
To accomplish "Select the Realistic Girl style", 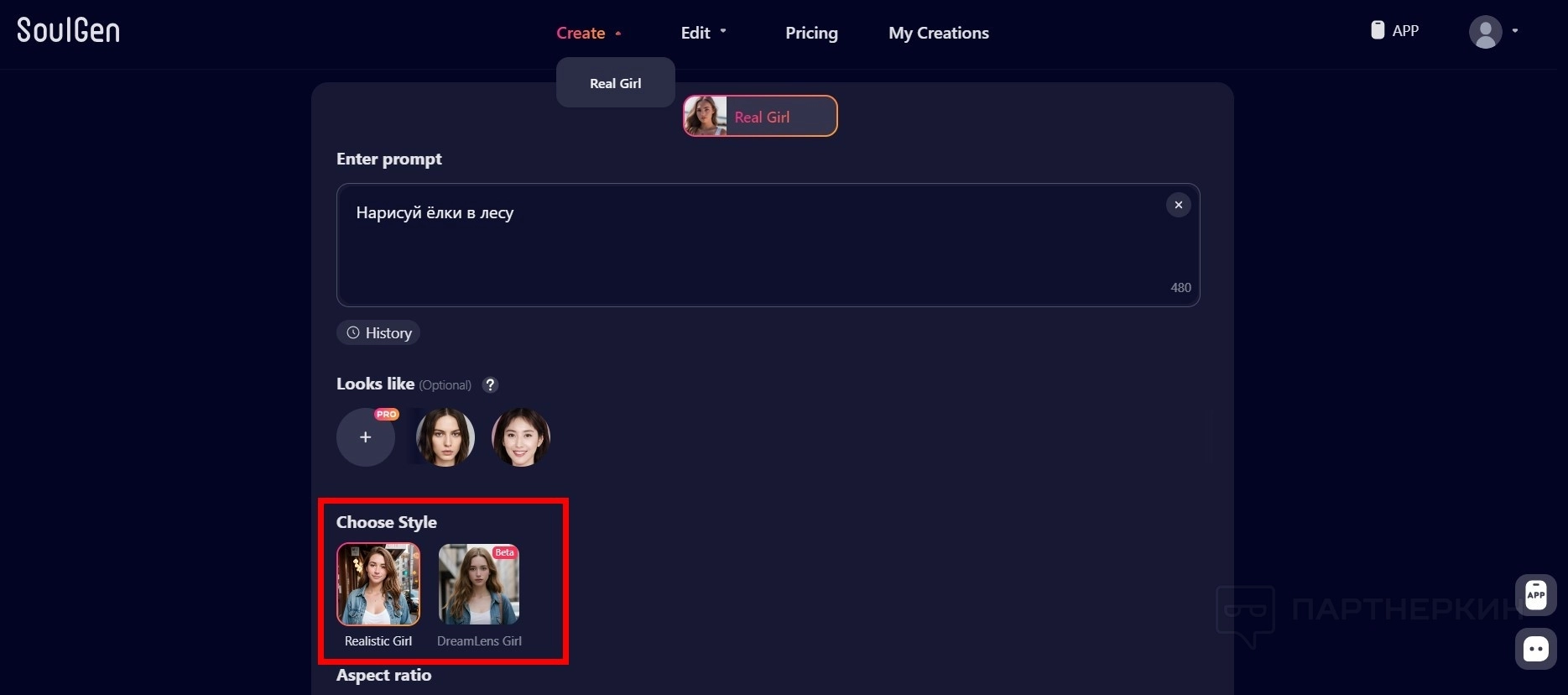I will coord(378,584).
